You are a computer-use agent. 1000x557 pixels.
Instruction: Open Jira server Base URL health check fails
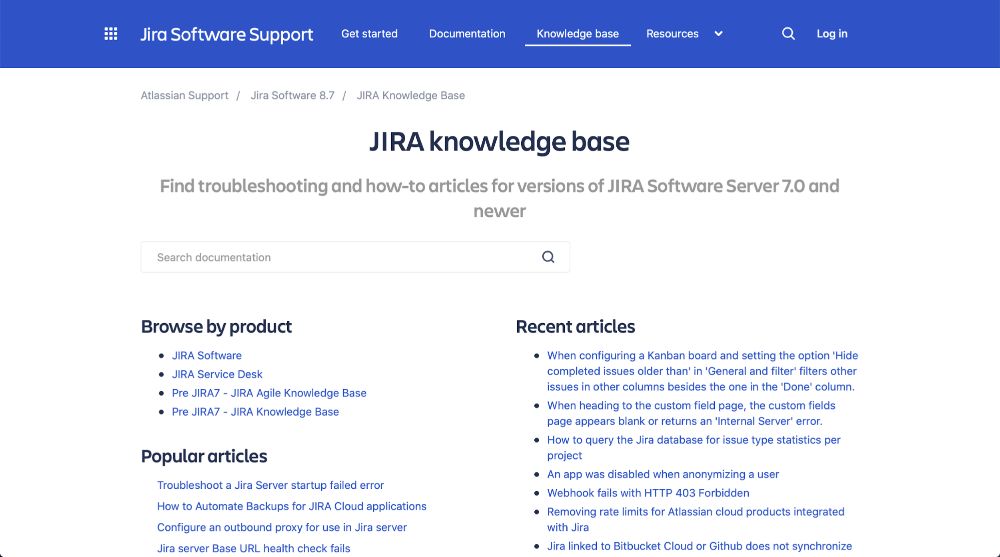coord(253,548)
